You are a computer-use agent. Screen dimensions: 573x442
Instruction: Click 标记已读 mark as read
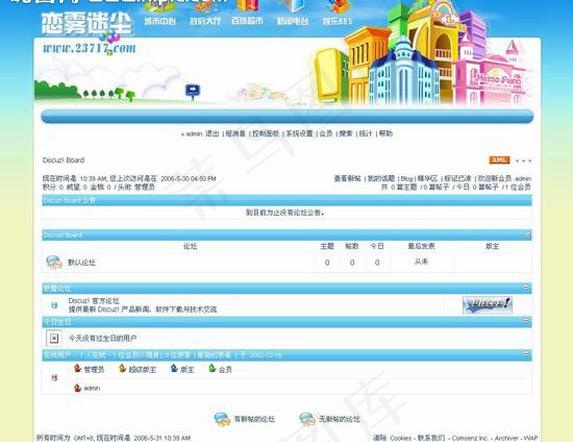point(458,179)
